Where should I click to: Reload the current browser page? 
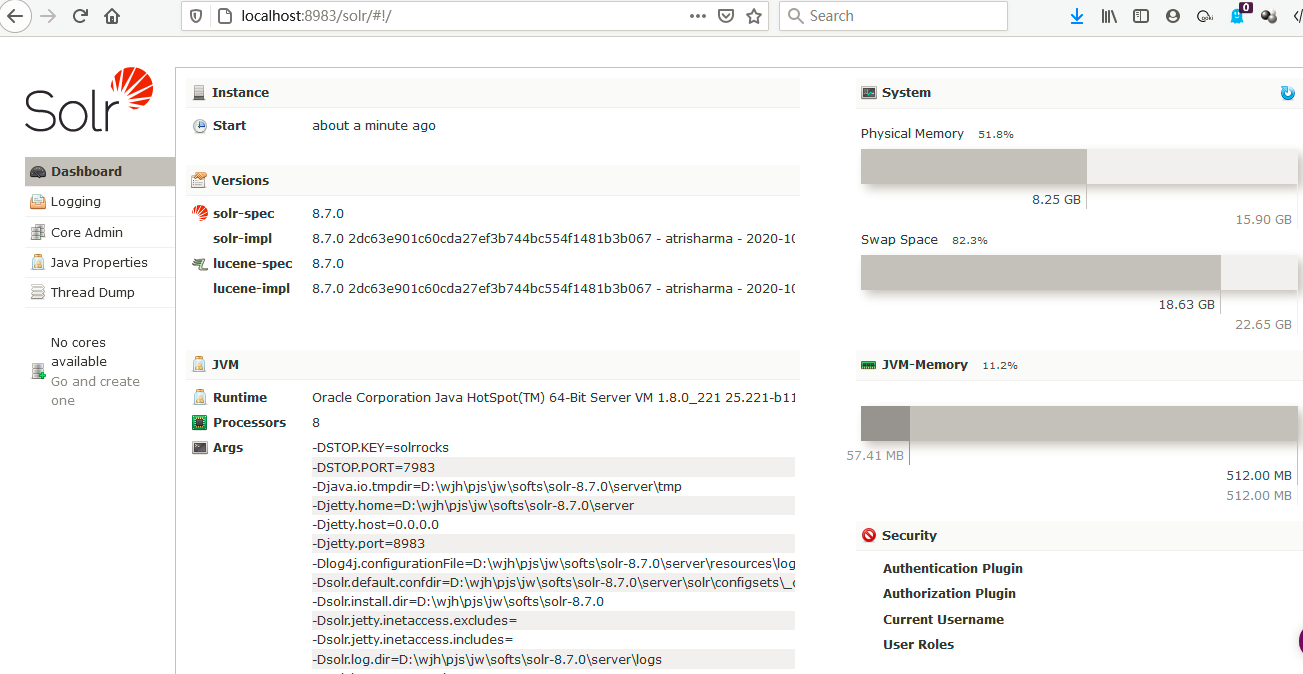pos(80,16)
